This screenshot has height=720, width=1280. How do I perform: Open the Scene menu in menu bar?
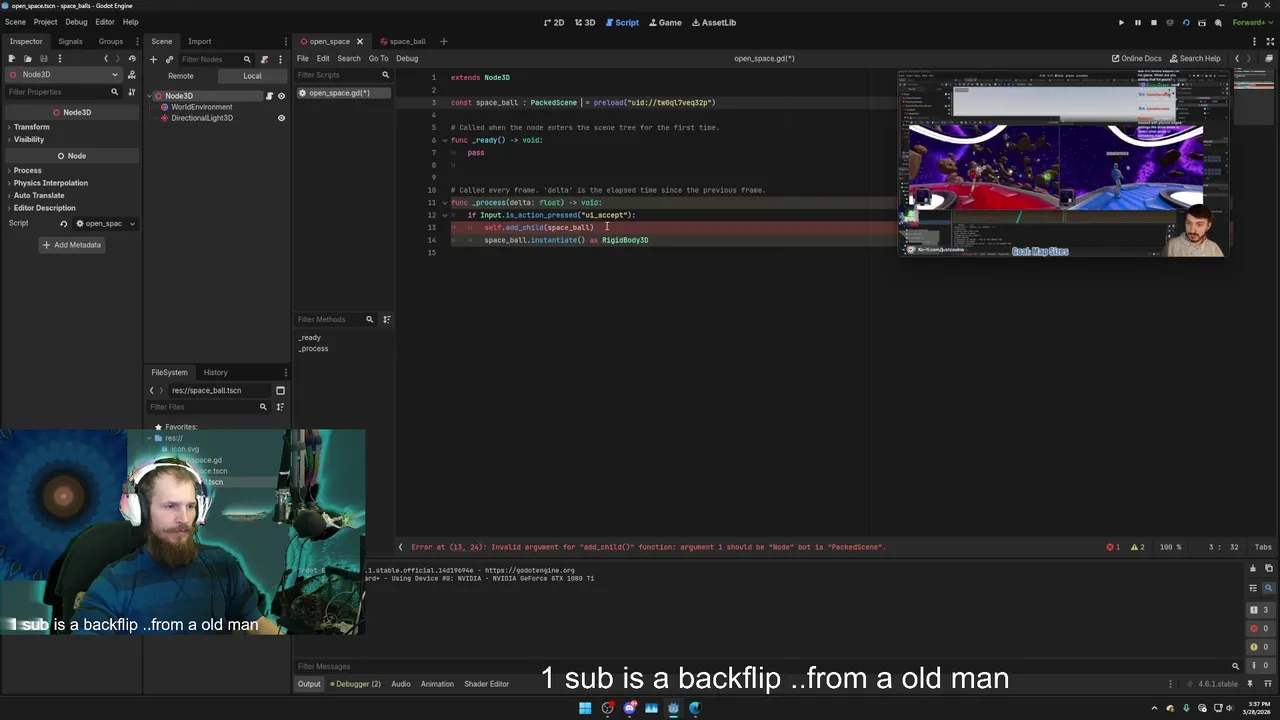(15, 22)
